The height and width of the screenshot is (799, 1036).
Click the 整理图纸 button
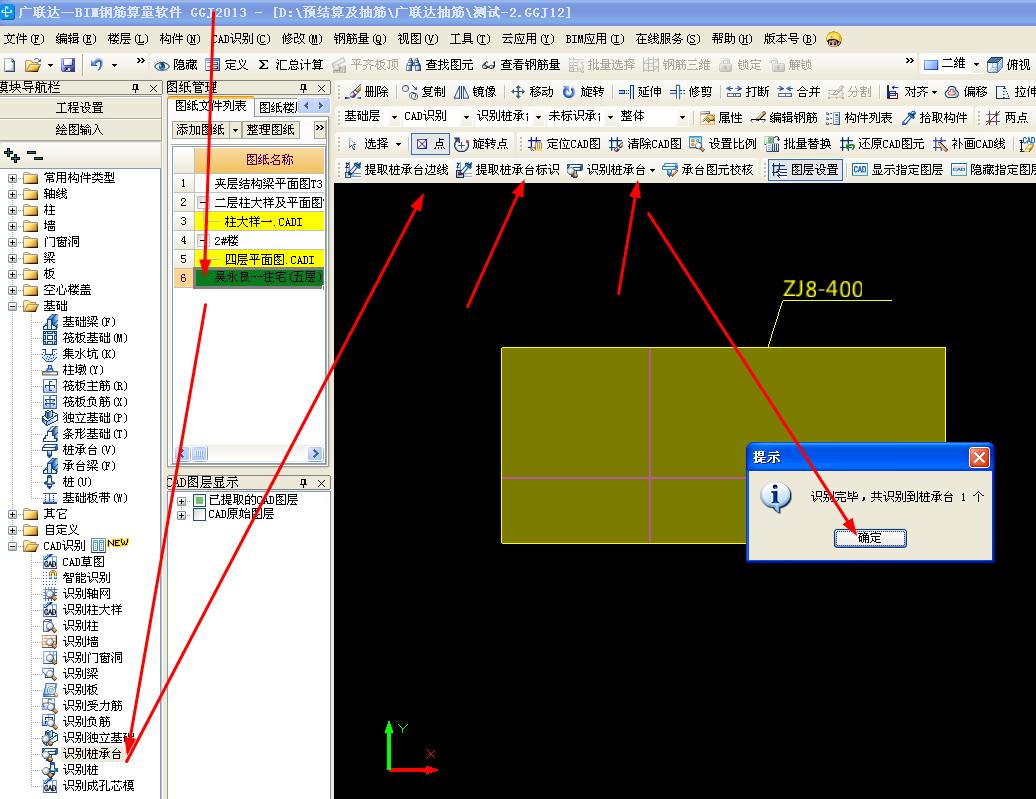click(x=270, y=130)
